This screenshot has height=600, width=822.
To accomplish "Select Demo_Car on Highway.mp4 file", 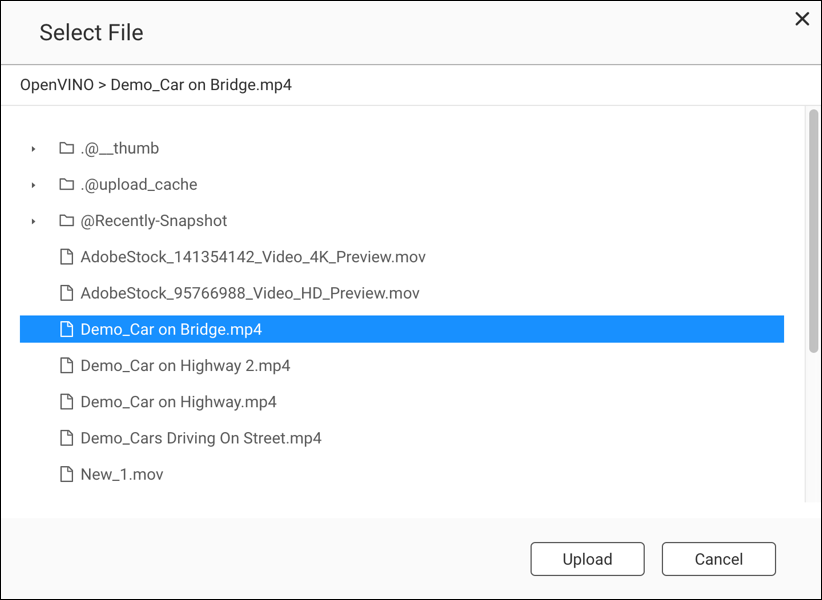I will coord(178,402).
